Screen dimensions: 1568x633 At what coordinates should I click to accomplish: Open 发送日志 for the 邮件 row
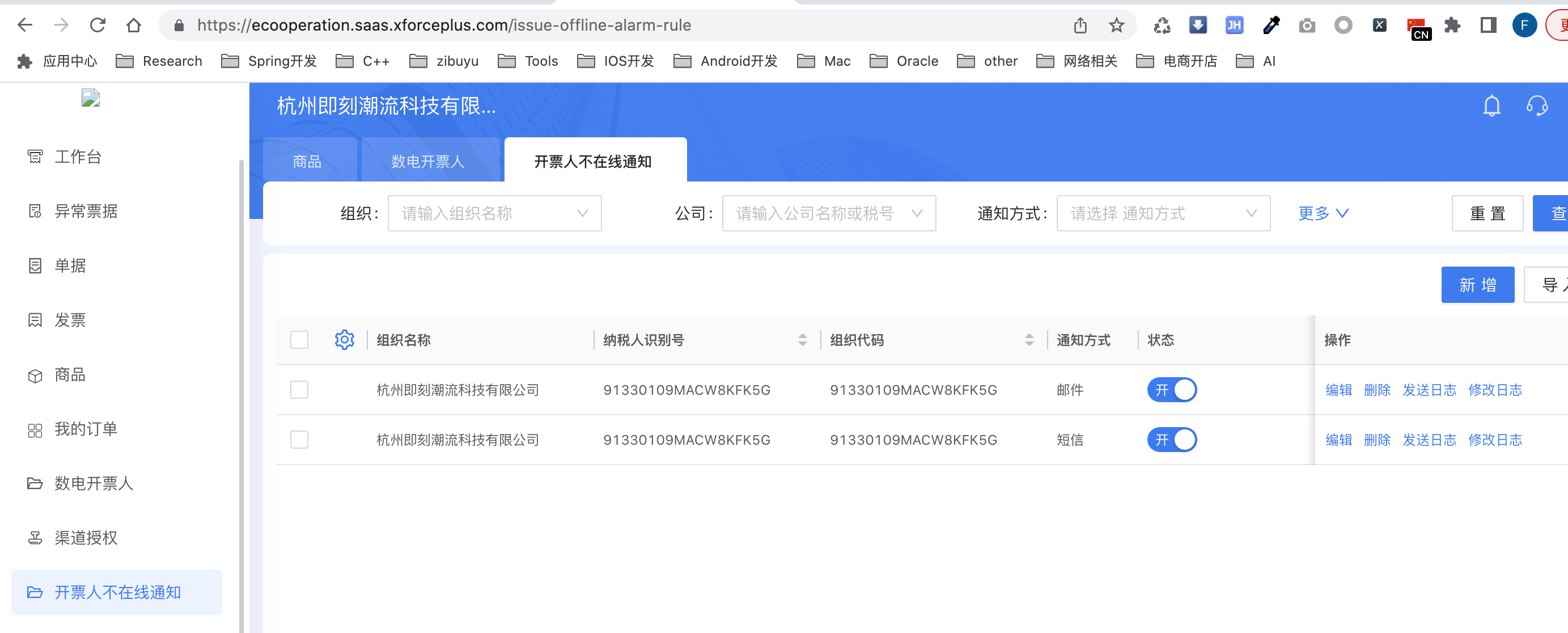pyautogui.click(x=1429, y=390)
